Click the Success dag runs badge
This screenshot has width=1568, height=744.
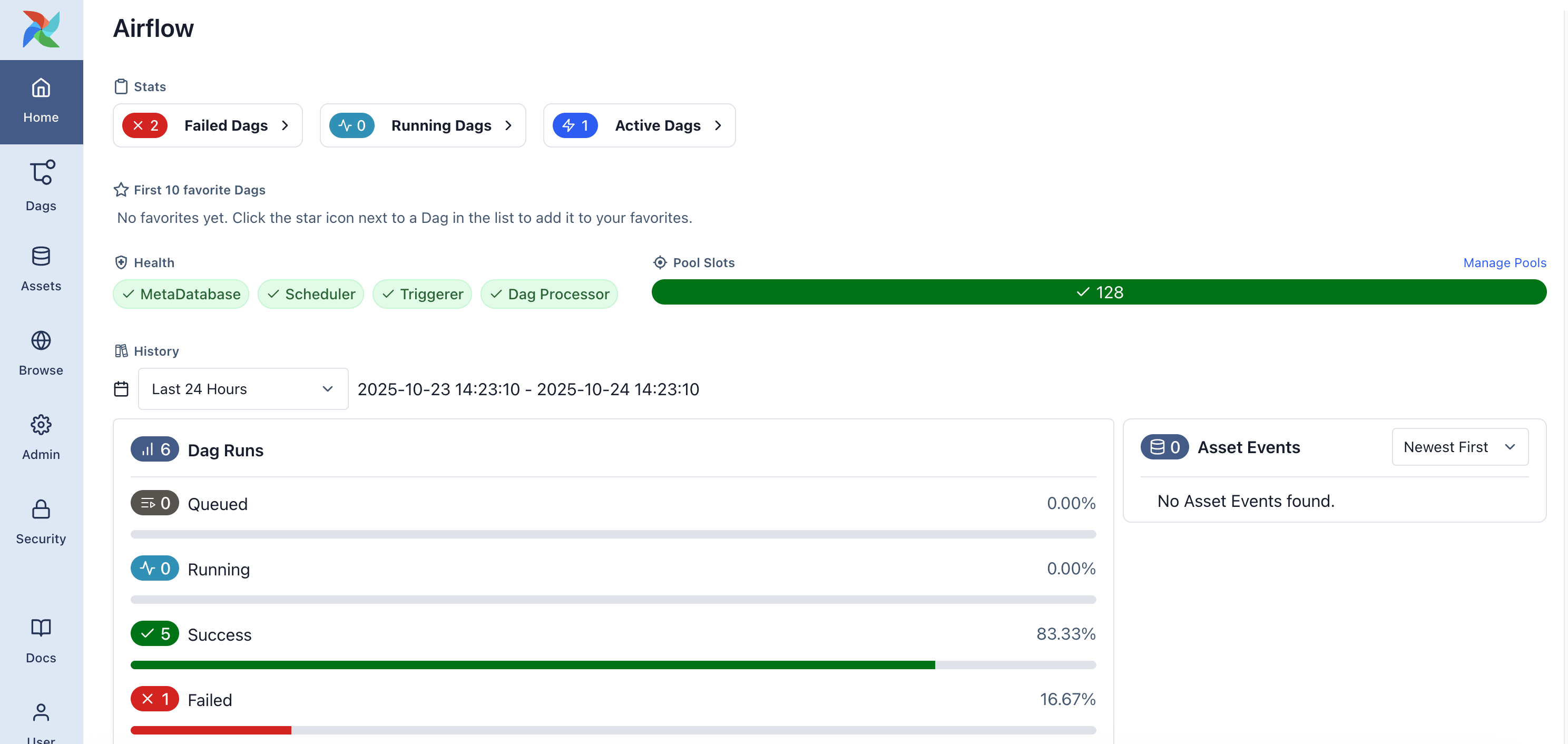(154, 633)
